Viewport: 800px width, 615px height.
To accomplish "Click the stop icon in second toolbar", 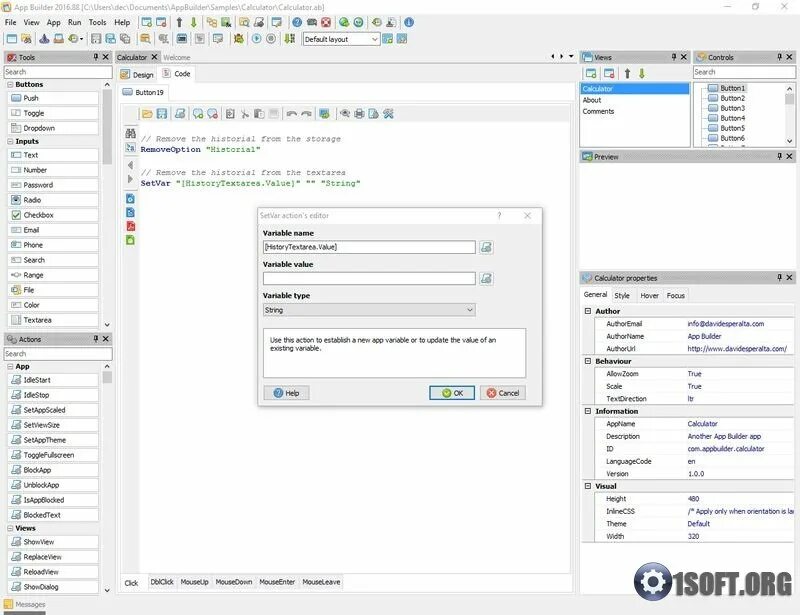I will coord(271,39).
